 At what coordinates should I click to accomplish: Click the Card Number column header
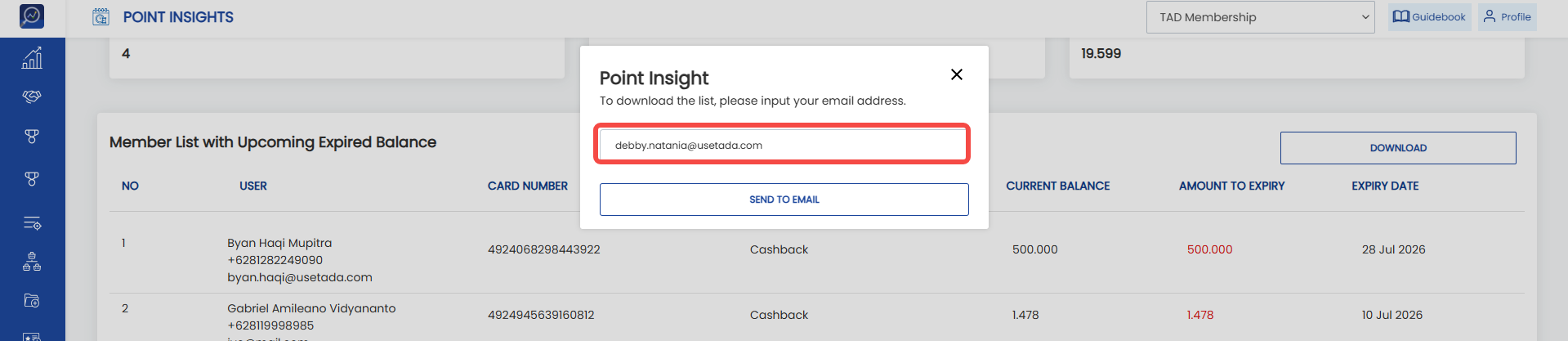point(528,186)
